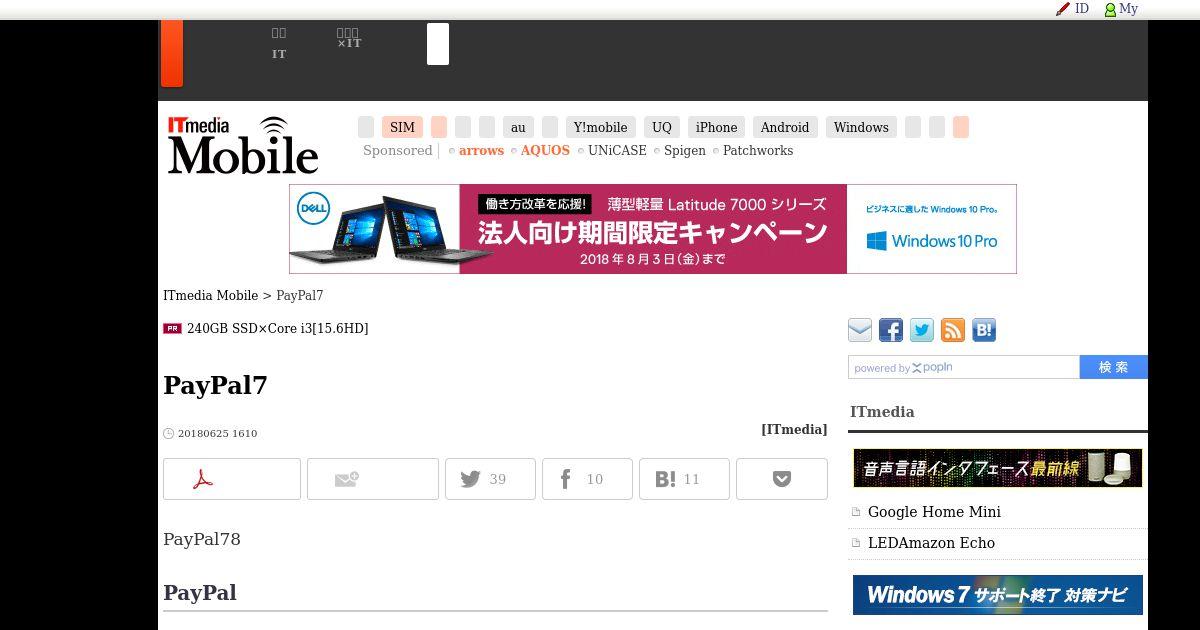Image resolution: width=1200 pixels, height=630 pixels.
Task: Click the Windows 10 Pro banner section
Action: [931, 229]
